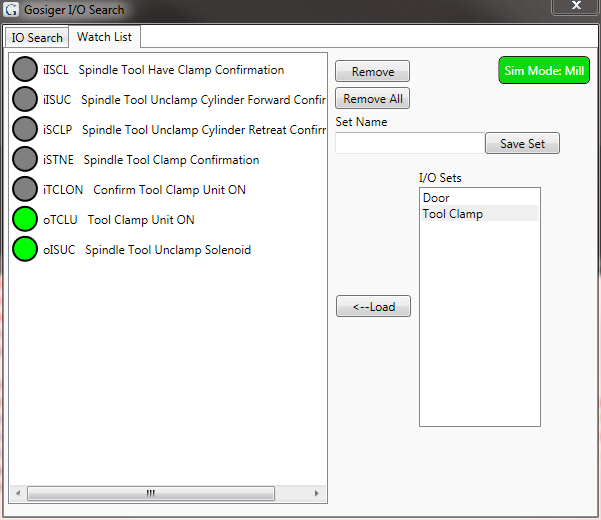The height and width of the screenshot is (520, 601).
Task: Select the Door I/O set
Action: click(436, 198)
